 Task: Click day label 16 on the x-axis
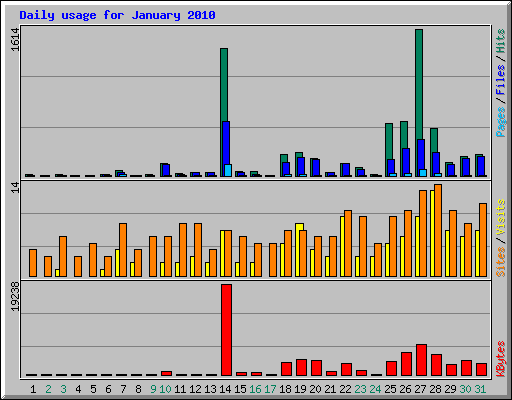(255, 389)
